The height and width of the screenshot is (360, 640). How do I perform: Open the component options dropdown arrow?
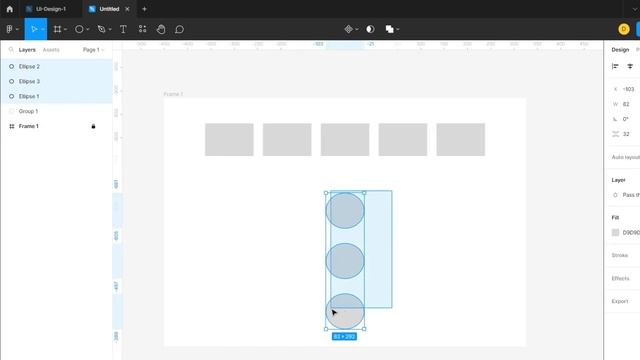[x=357, y=29]
